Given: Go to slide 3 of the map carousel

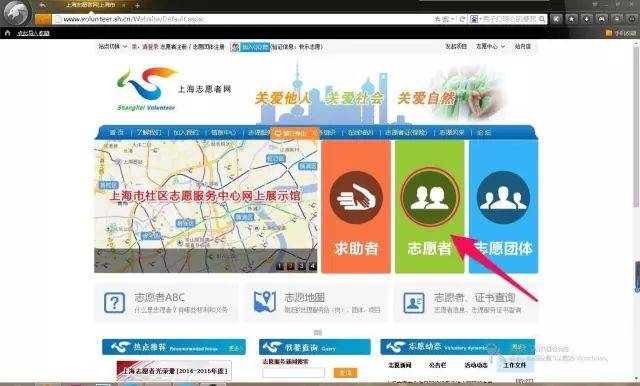Looking at the screenshot, I should point(302,266).
